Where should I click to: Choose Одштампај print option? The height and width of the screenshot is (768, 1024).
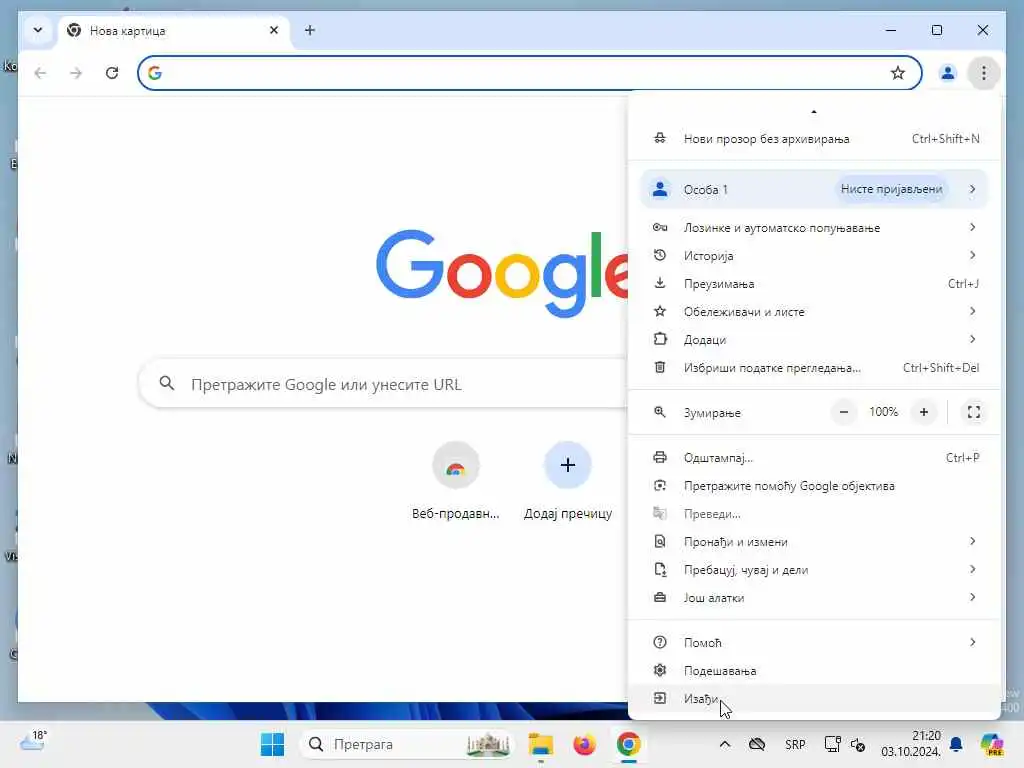click(814, 458)
